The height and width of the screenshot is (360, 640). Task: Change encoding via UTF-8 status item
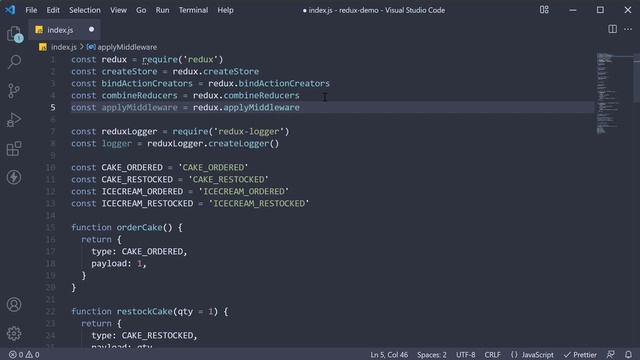coord(465,354)
